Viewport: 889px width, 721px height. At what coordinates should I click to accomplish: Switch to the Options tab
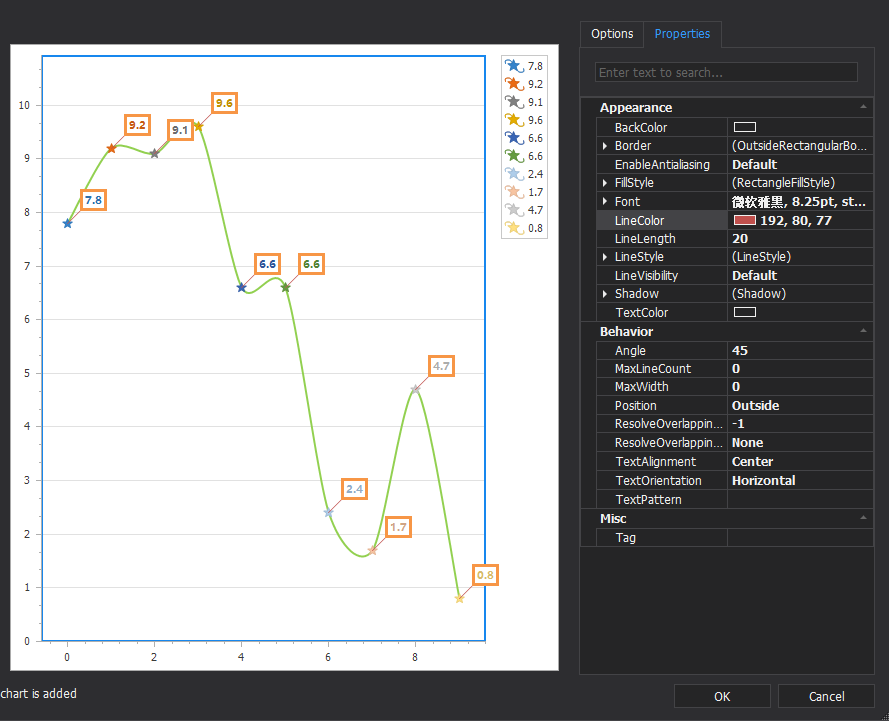point(612,34)
